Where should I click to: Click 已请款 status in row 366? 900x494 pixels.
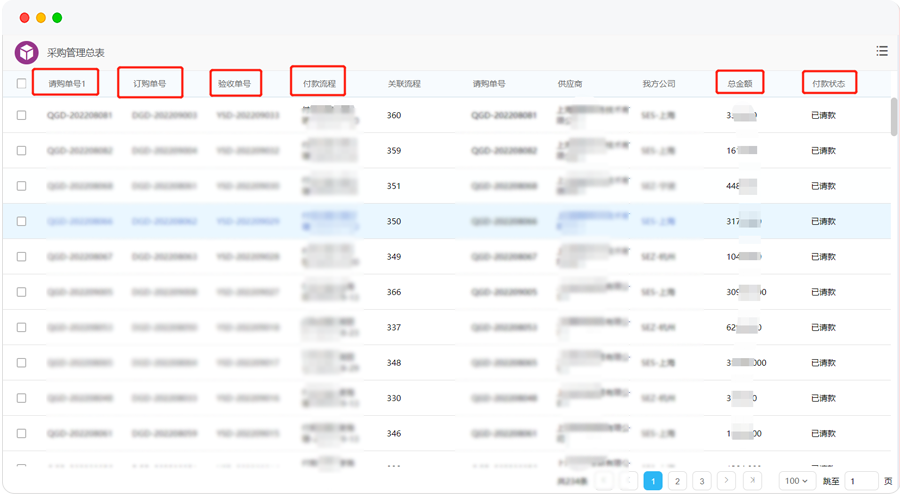pos(823,292)
